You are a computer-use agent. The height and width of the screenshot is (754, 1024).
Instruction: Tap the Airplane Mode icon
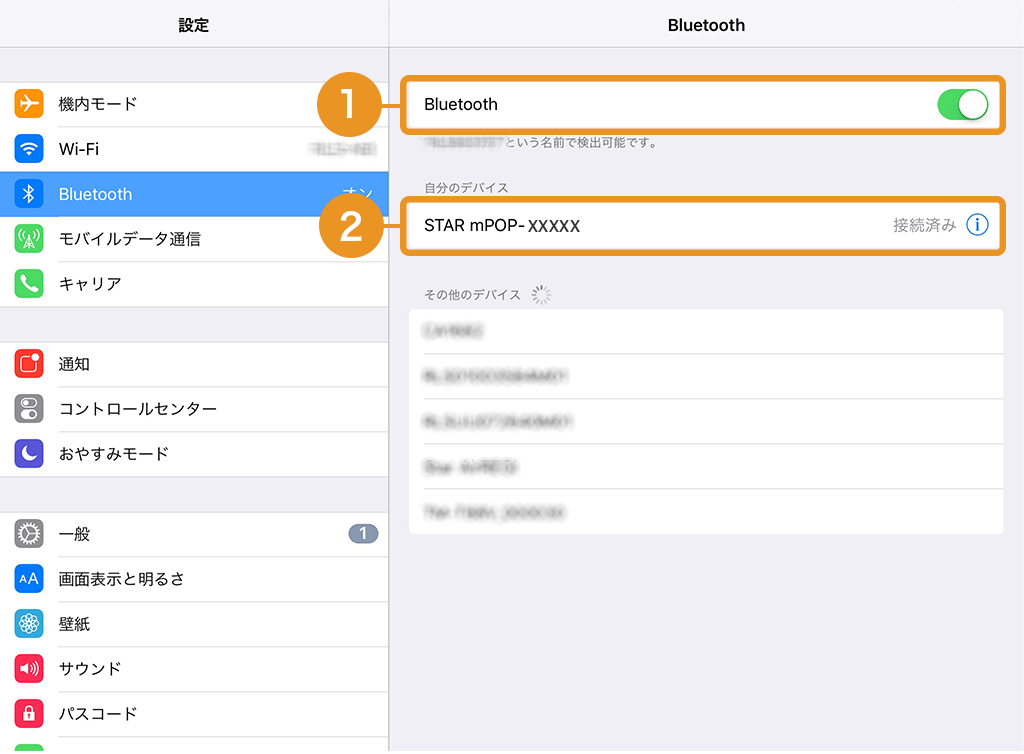(29, 104)
